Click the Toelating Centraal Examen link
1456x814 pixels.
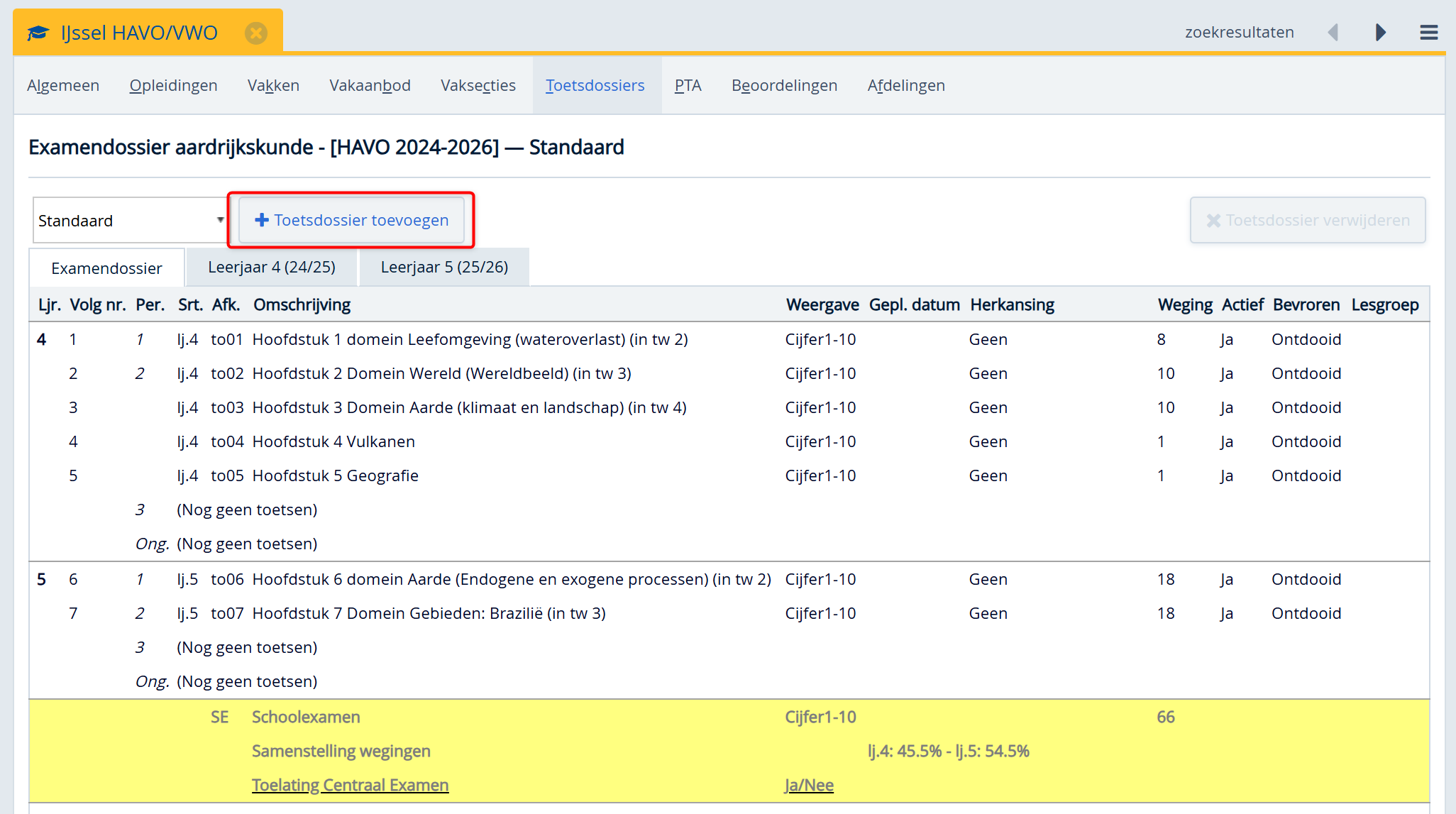click(x=350, y=785)
